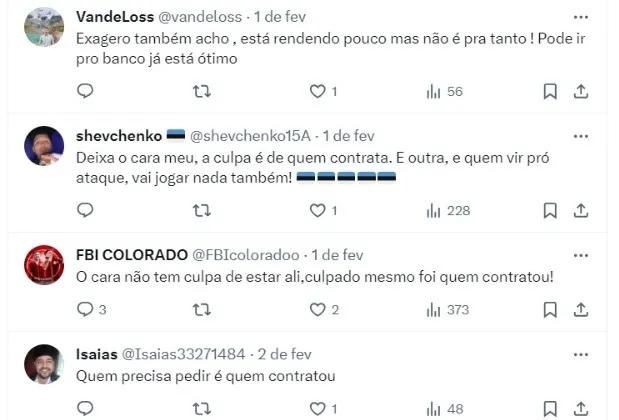The height and width of the screenshot is (420, 619).
Task: Bookmark the FBI COLORADO tweet
Action: 550,310
